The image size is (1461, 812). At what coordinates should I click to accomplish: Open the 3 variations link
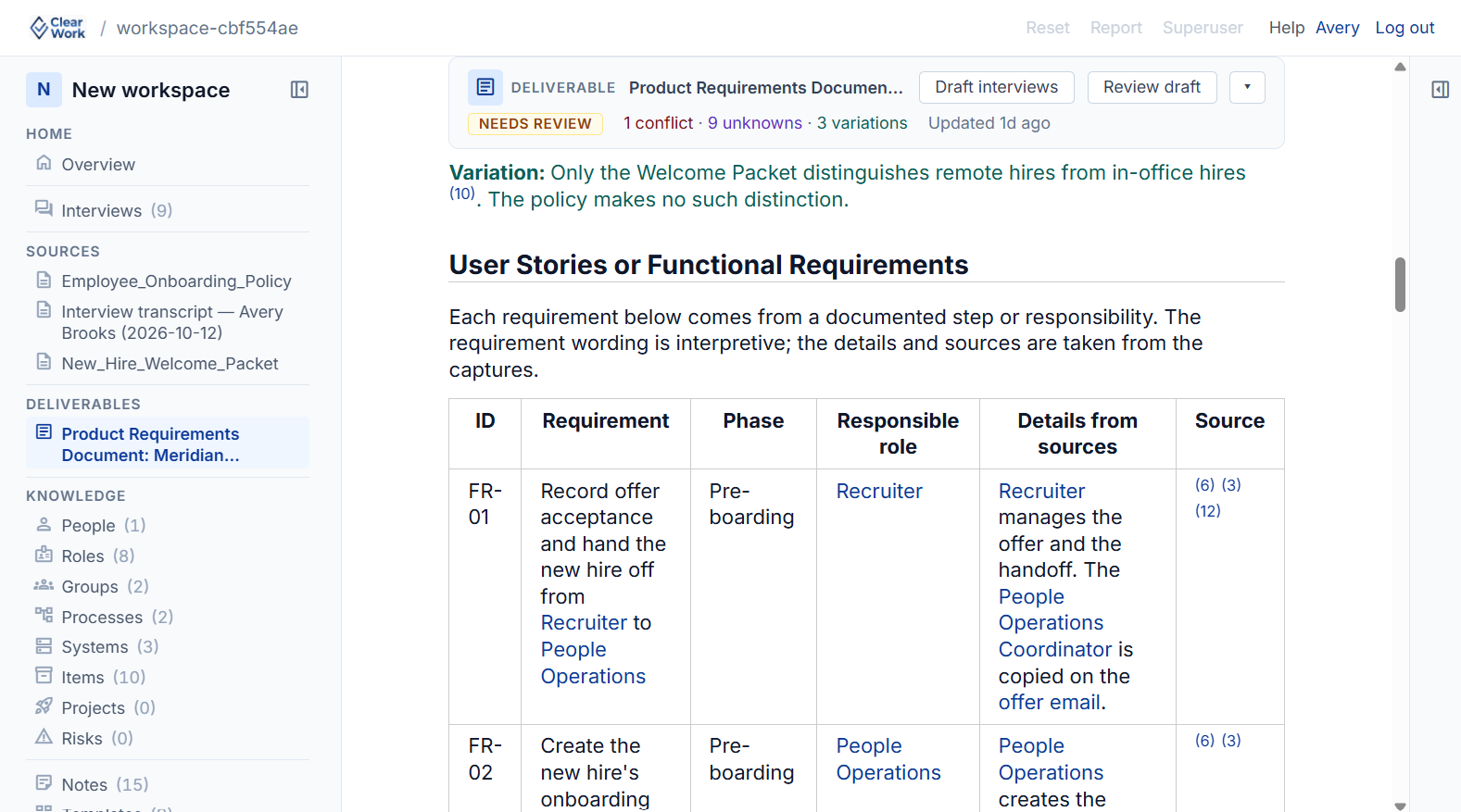tap(863, 123)
